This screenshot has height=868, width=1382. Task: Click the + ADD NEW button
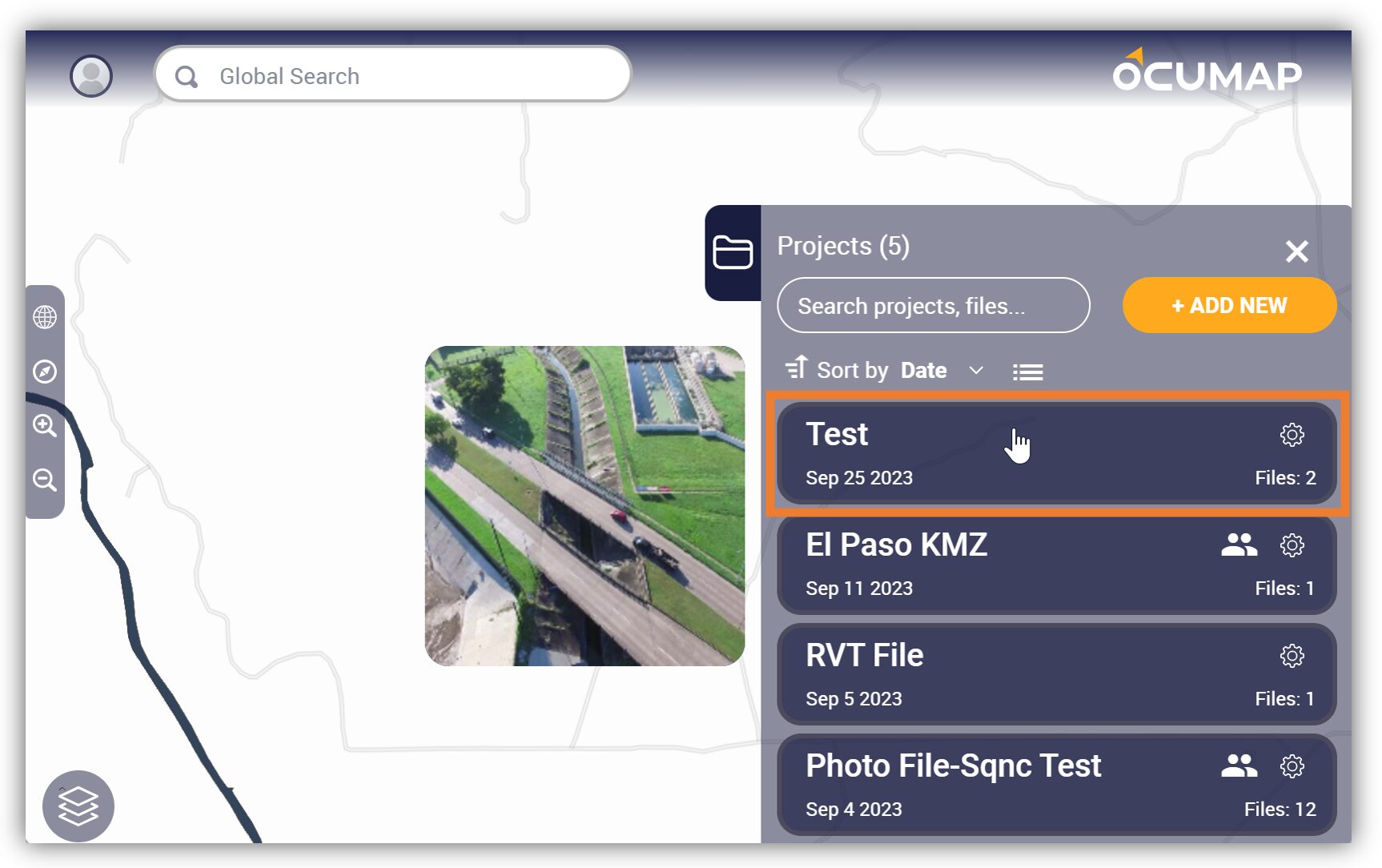[x=1229, y=305]
